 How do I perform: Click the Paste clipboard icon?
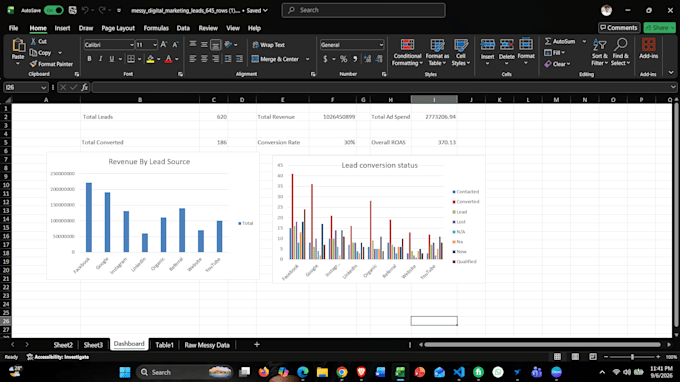pyautogui.click(x=18, y=45)
